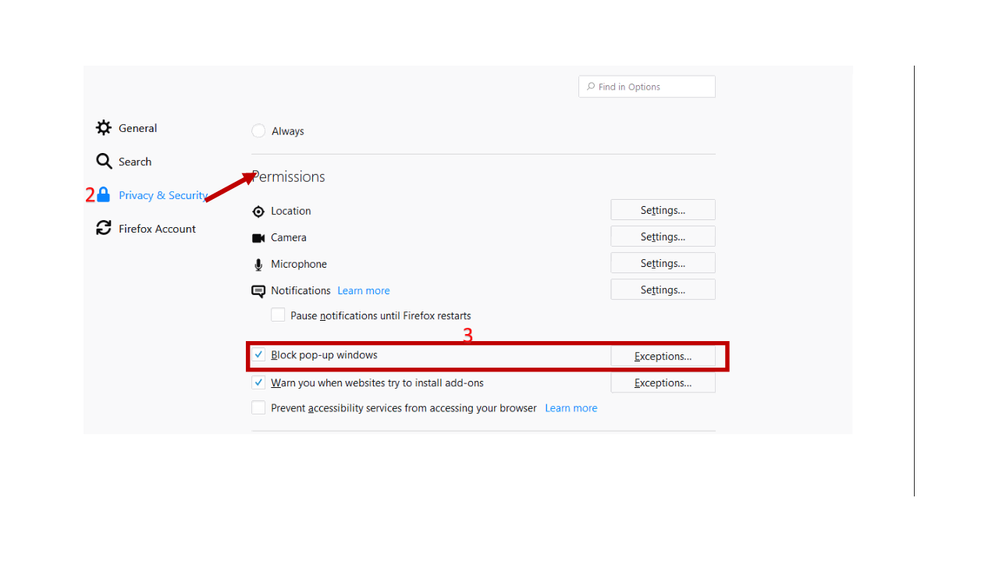Check Prevent accessibility services checkbox

(259, 408)
